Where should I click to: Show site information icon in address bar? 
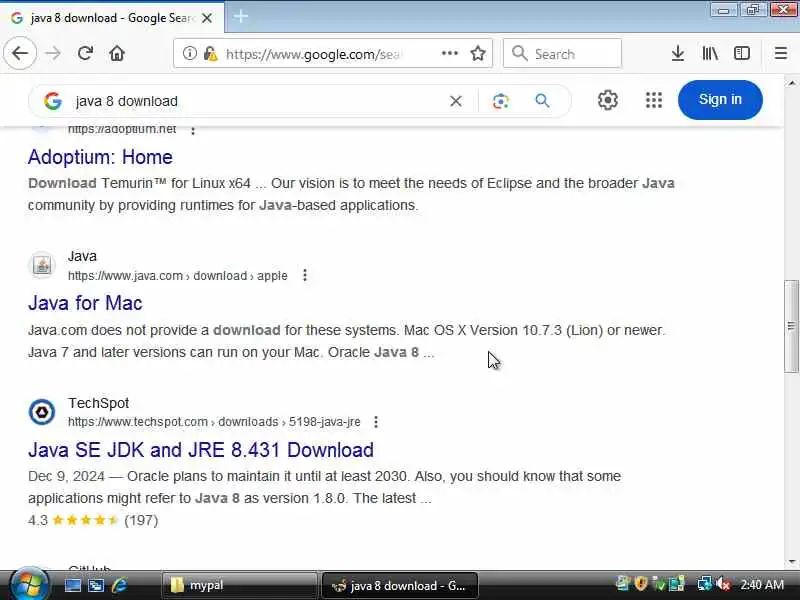coord(189,53)
